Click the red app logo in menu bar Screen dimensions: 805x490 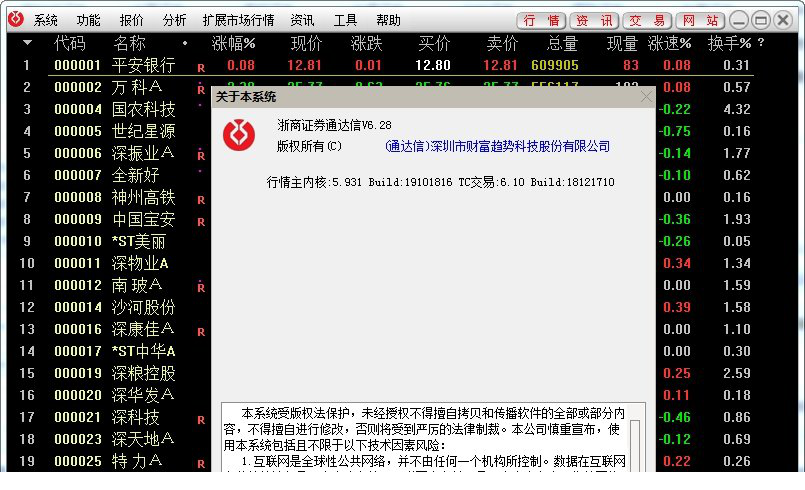16,20
